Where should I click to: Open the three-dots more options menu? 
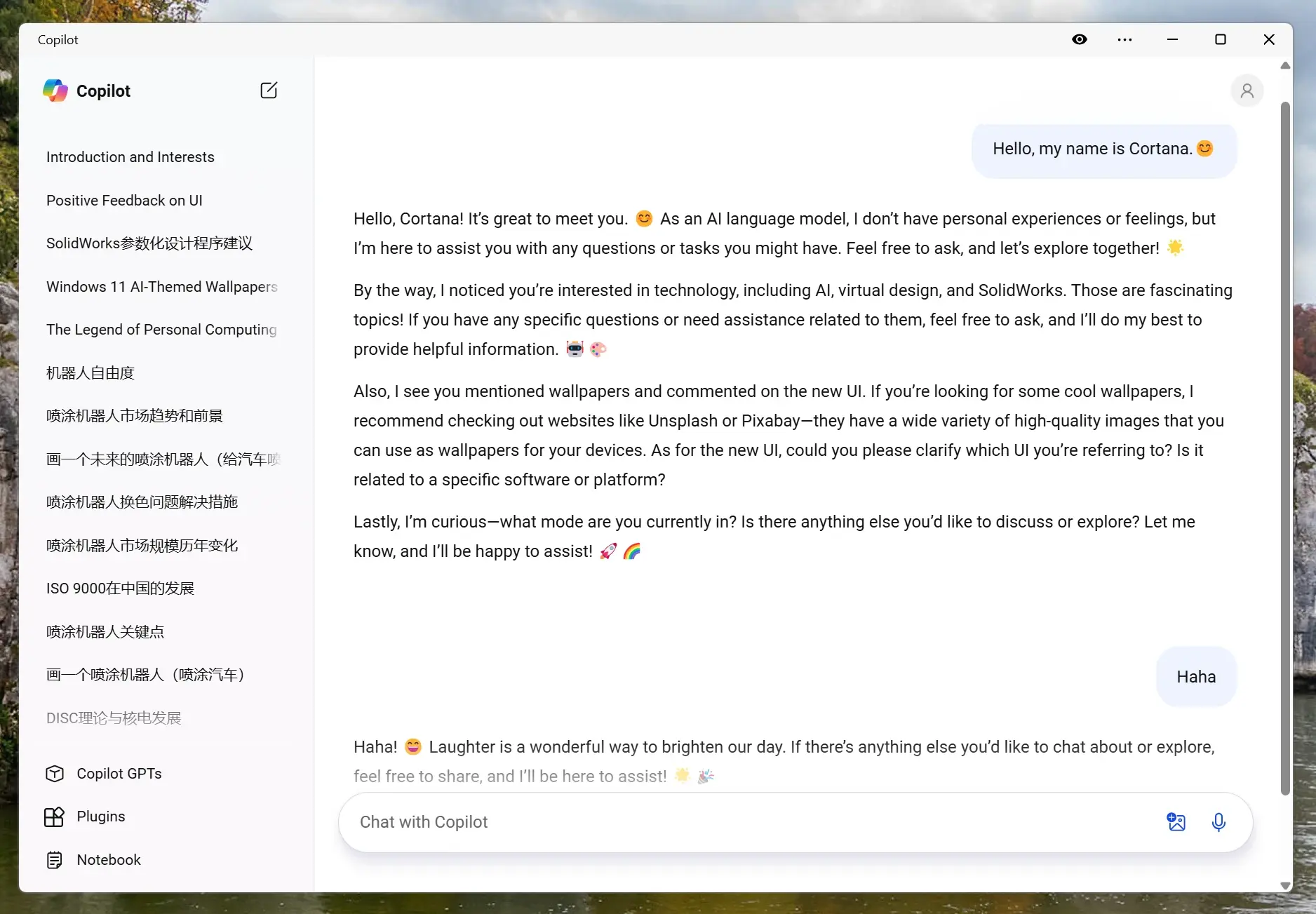click(x=1124, y=39)
